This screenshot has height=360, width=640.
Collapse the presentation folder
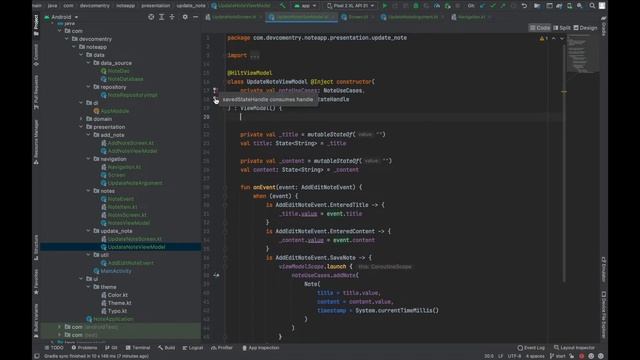click(81, 127)
